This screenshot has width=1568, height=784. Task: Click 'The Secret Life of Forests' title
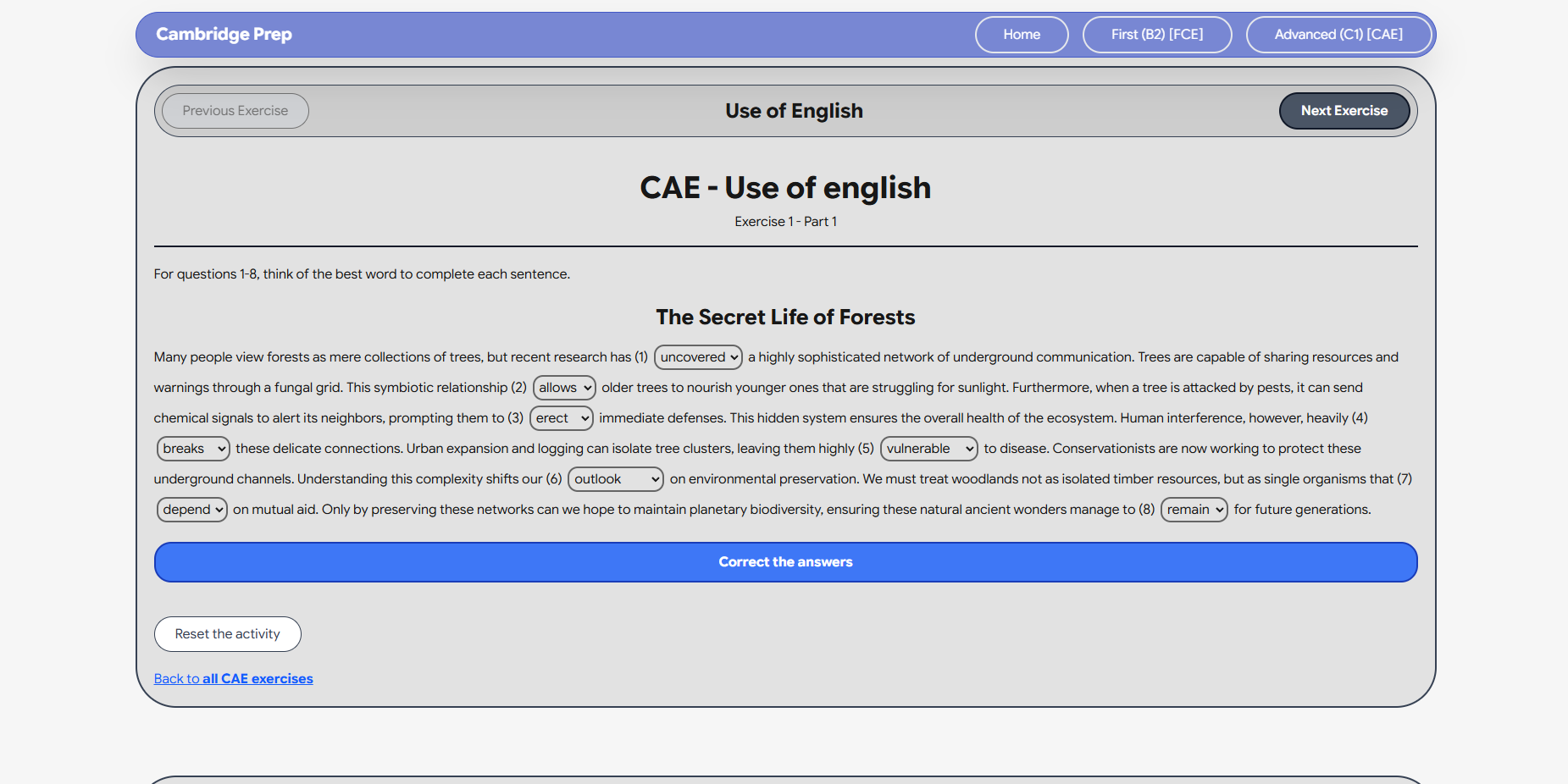point(785,317)
